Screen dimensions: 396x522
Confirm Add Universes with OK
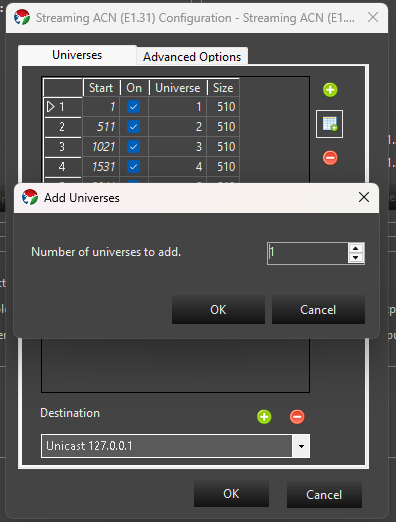218,310
